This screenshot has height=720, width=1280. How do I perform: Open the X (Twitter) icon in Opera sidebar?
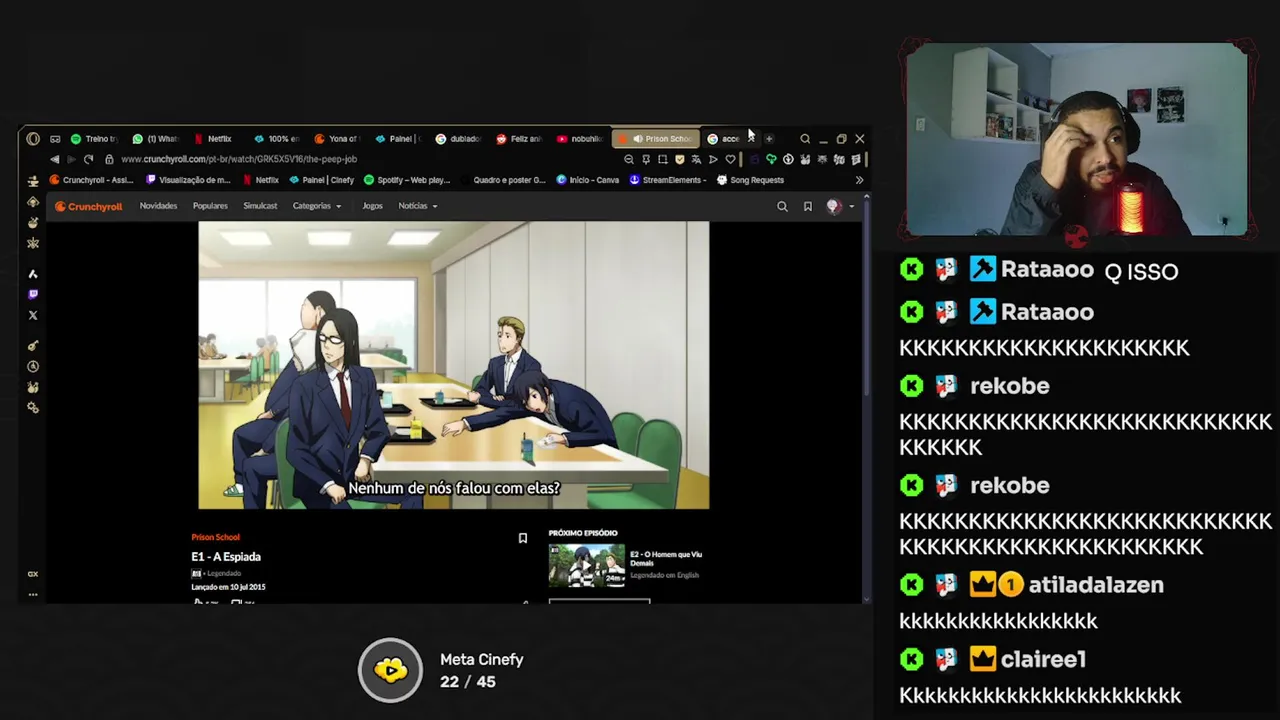tap(33, 315)
